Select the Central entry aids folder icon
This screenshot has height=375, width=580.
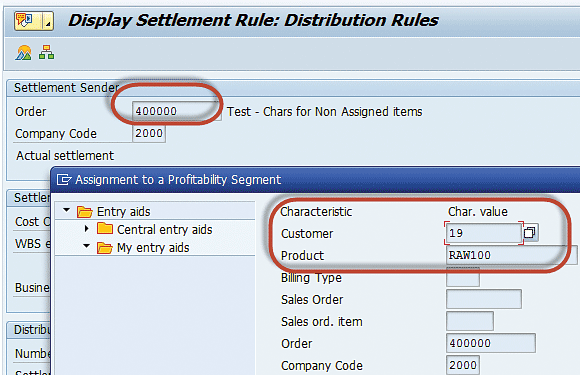pyautogui.click(x=105, y=229)
